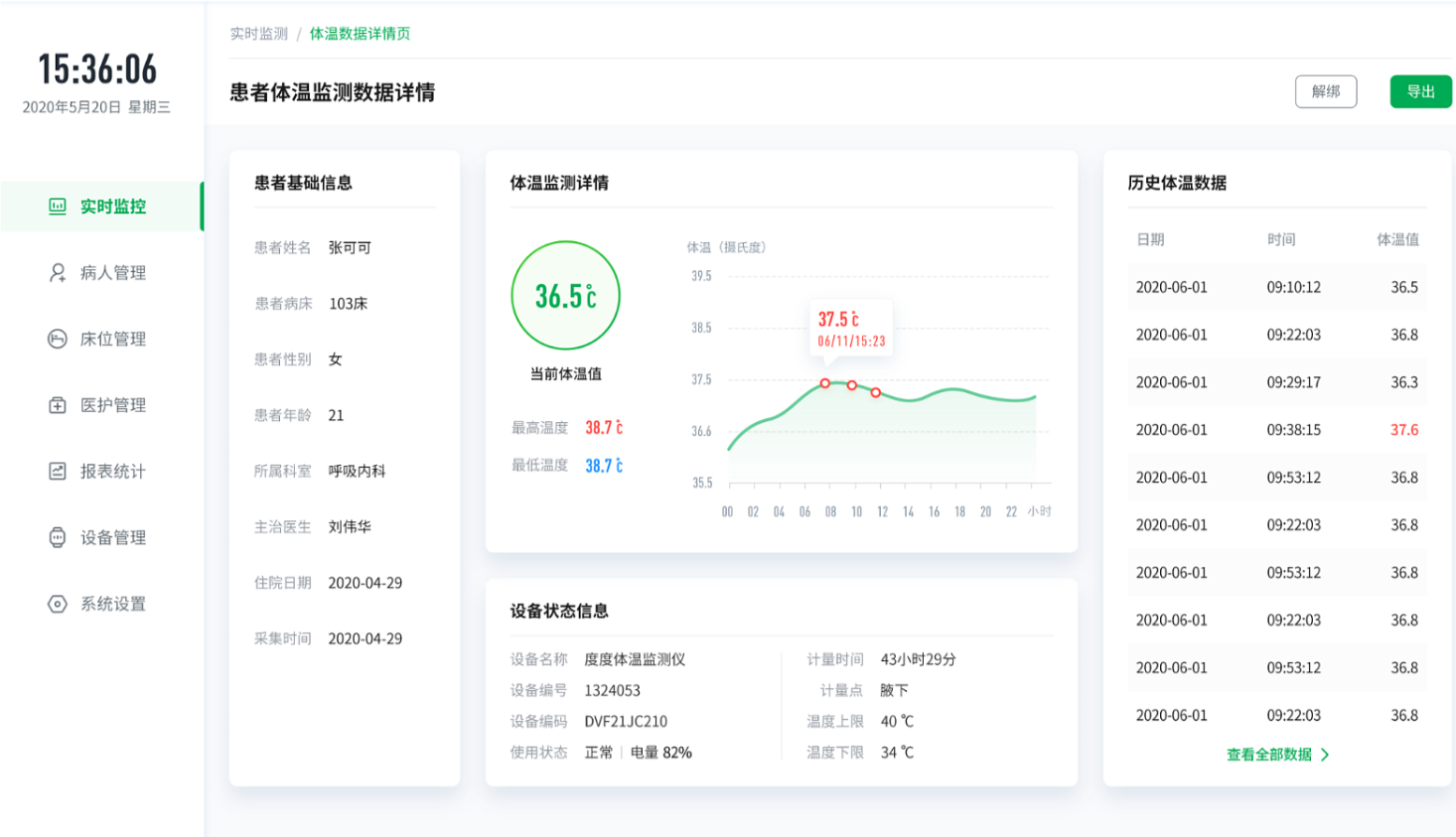Click the 37.5 tooltip chart point
The image size is (1456, 837).
click(x=825, y=383)
